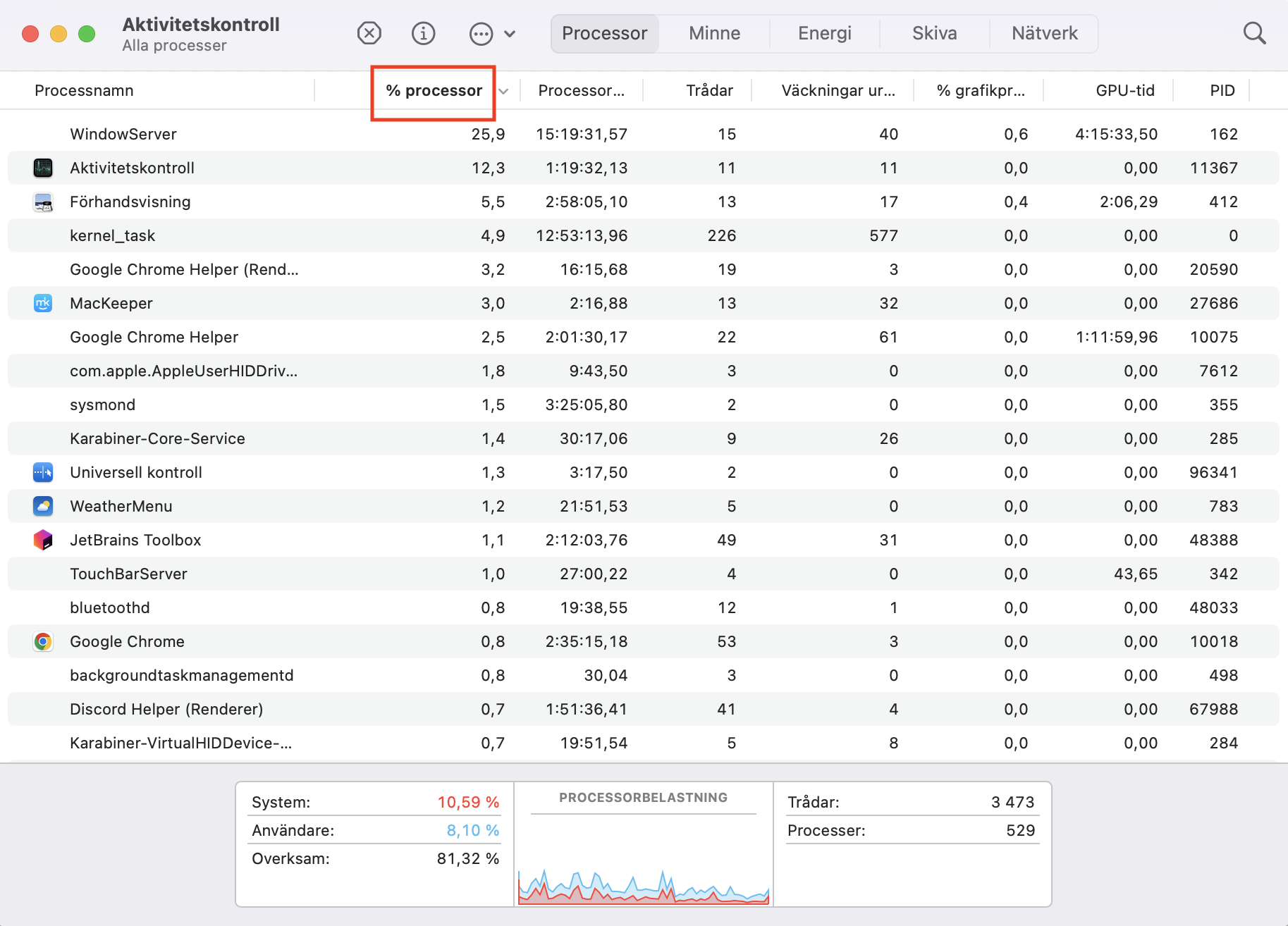Select the kernel_task process row
This screenshot has width=1288, height=926.
coord(644,235)
